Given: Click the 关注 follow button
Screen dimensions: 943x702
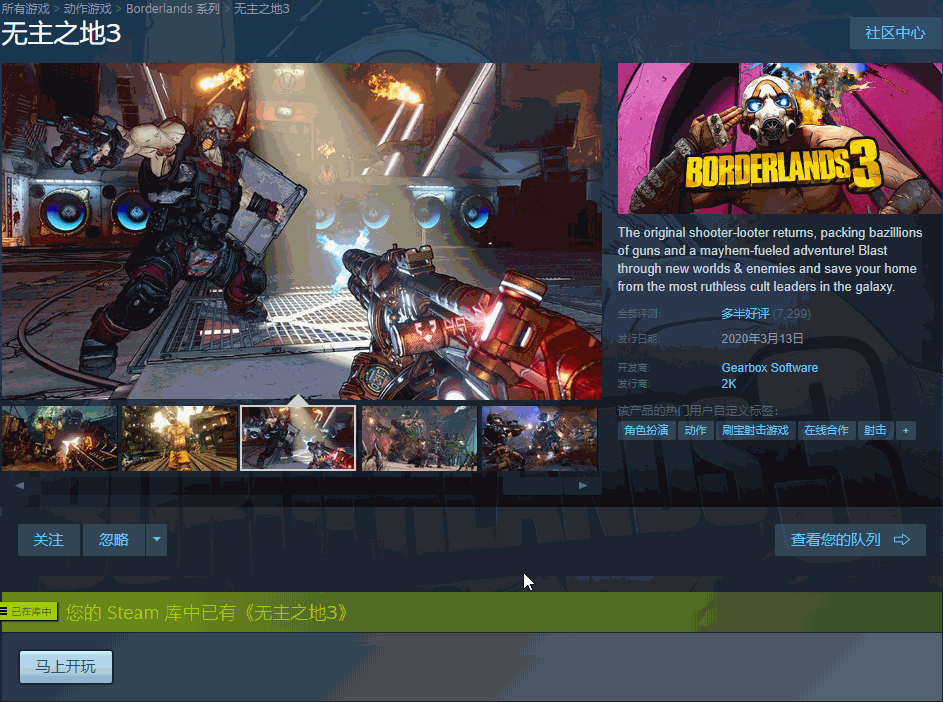Looking at the screenshot, I should click(49, 540).
